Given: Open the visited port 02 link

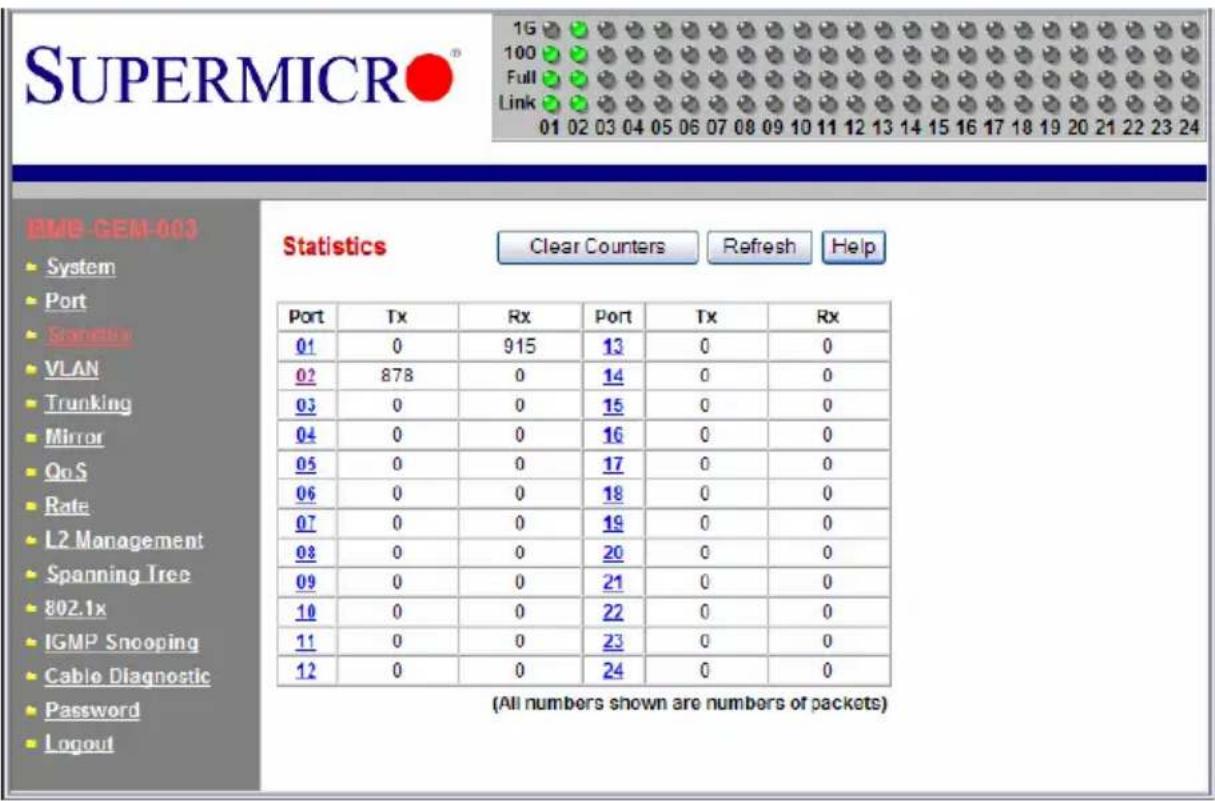Looking at the screenshot, I should click(x=307, y=376).
